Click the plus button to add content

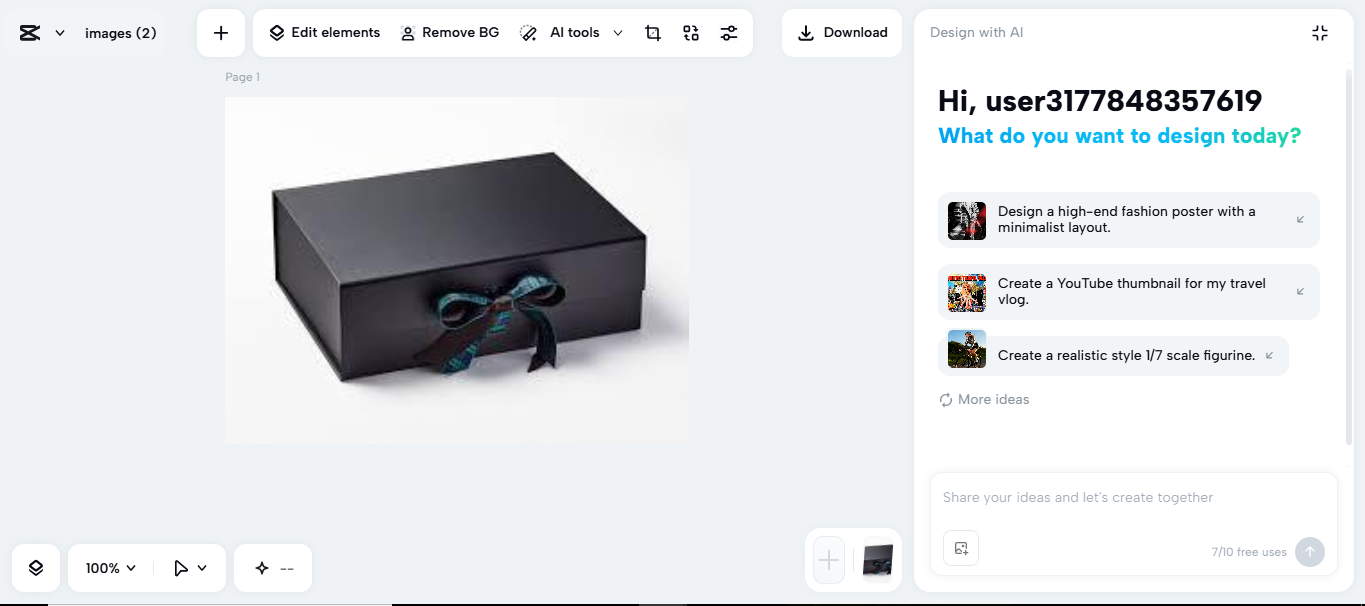click(220, 32)
